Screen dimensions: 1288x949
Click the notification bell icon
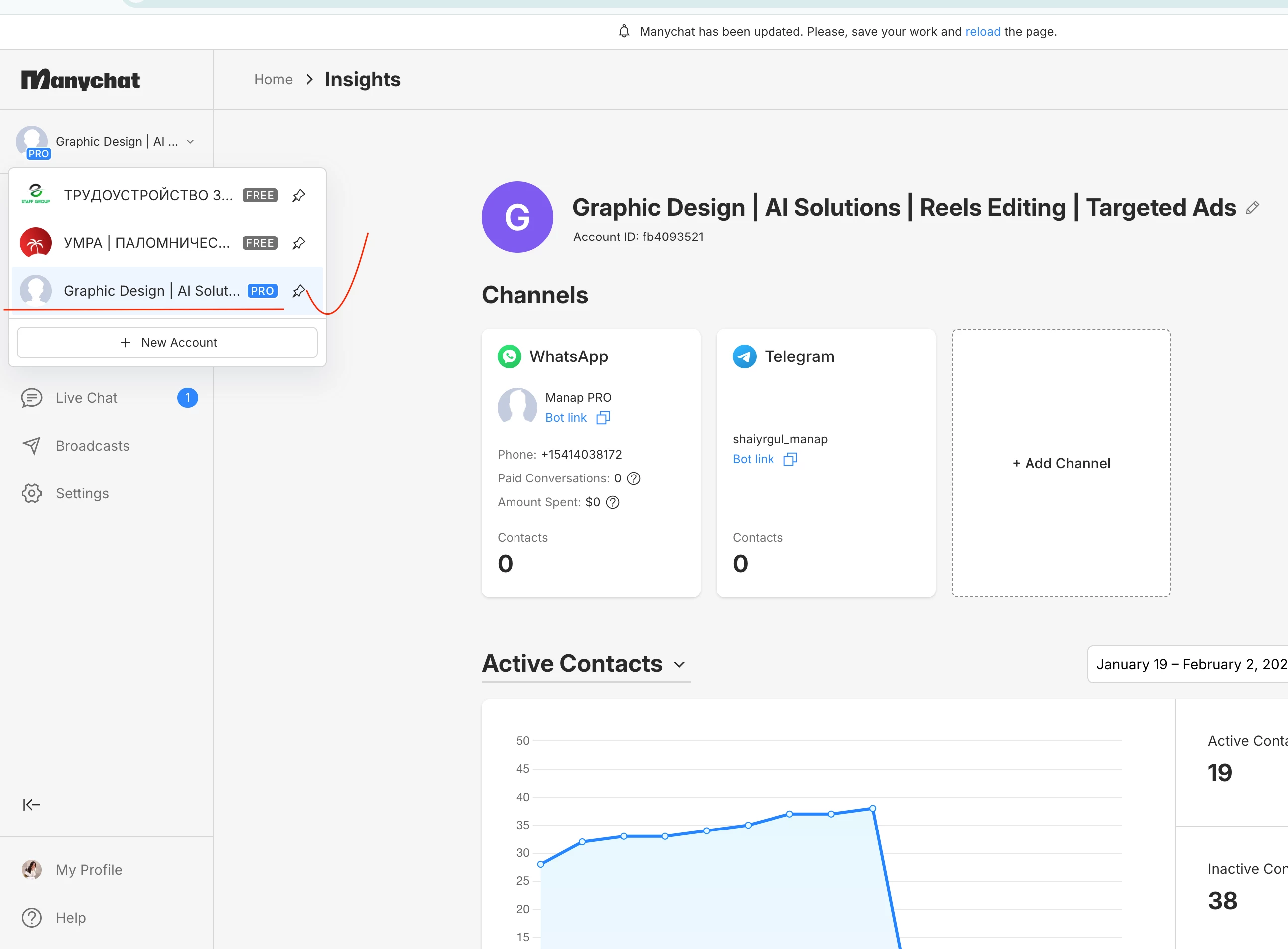point(624,31)
